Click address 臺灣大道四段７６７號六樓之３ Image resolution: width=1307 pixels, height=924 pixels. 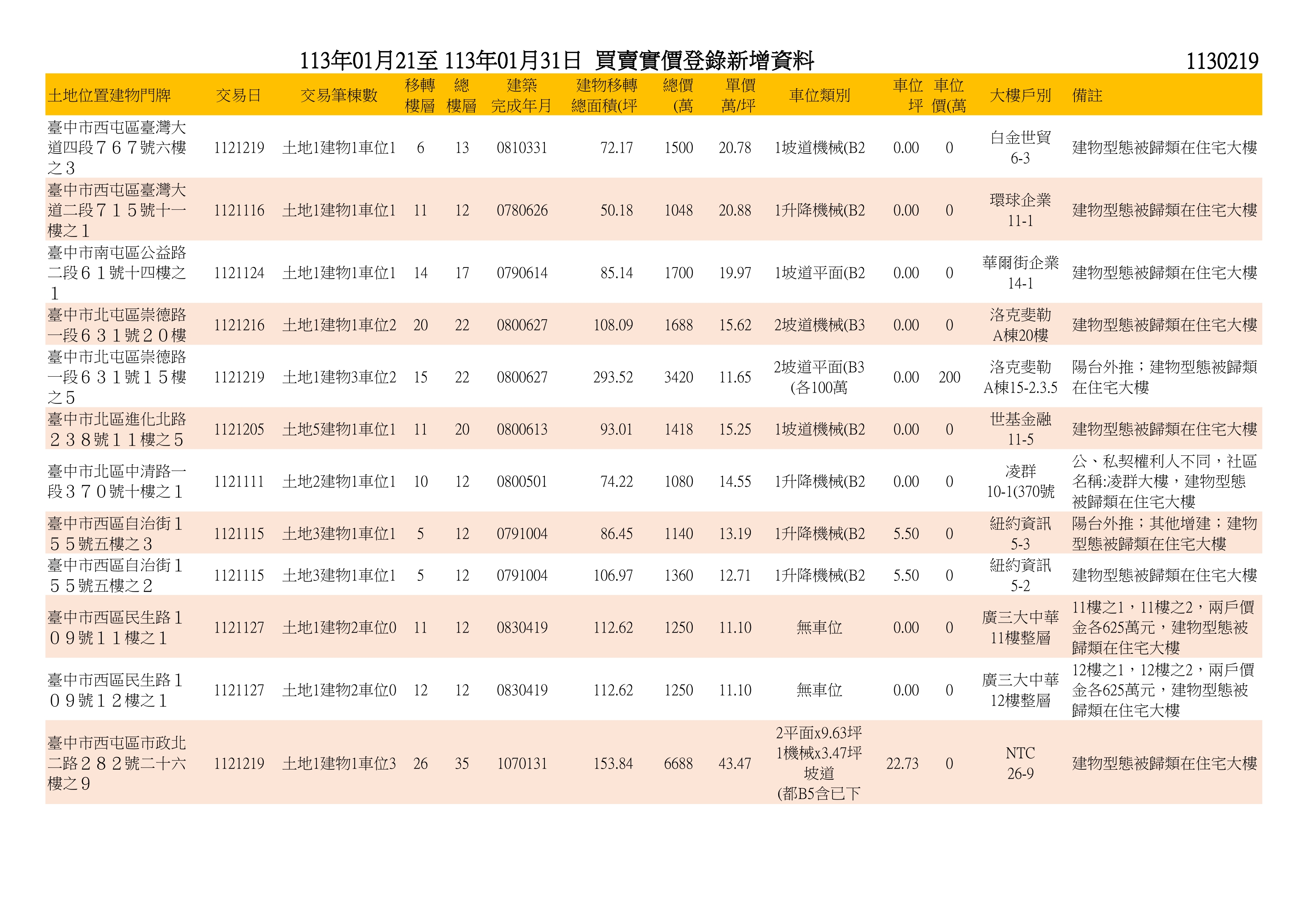click(117, 148)
